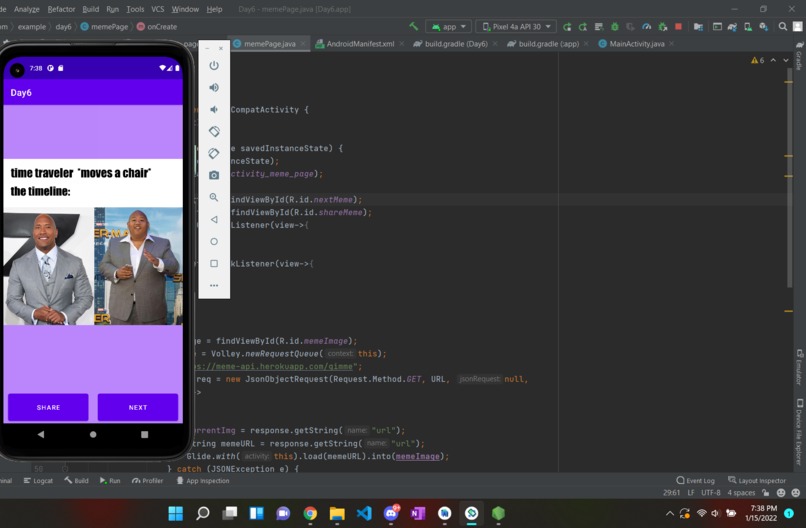Tap the meme image in the app

tap(93, 242)
